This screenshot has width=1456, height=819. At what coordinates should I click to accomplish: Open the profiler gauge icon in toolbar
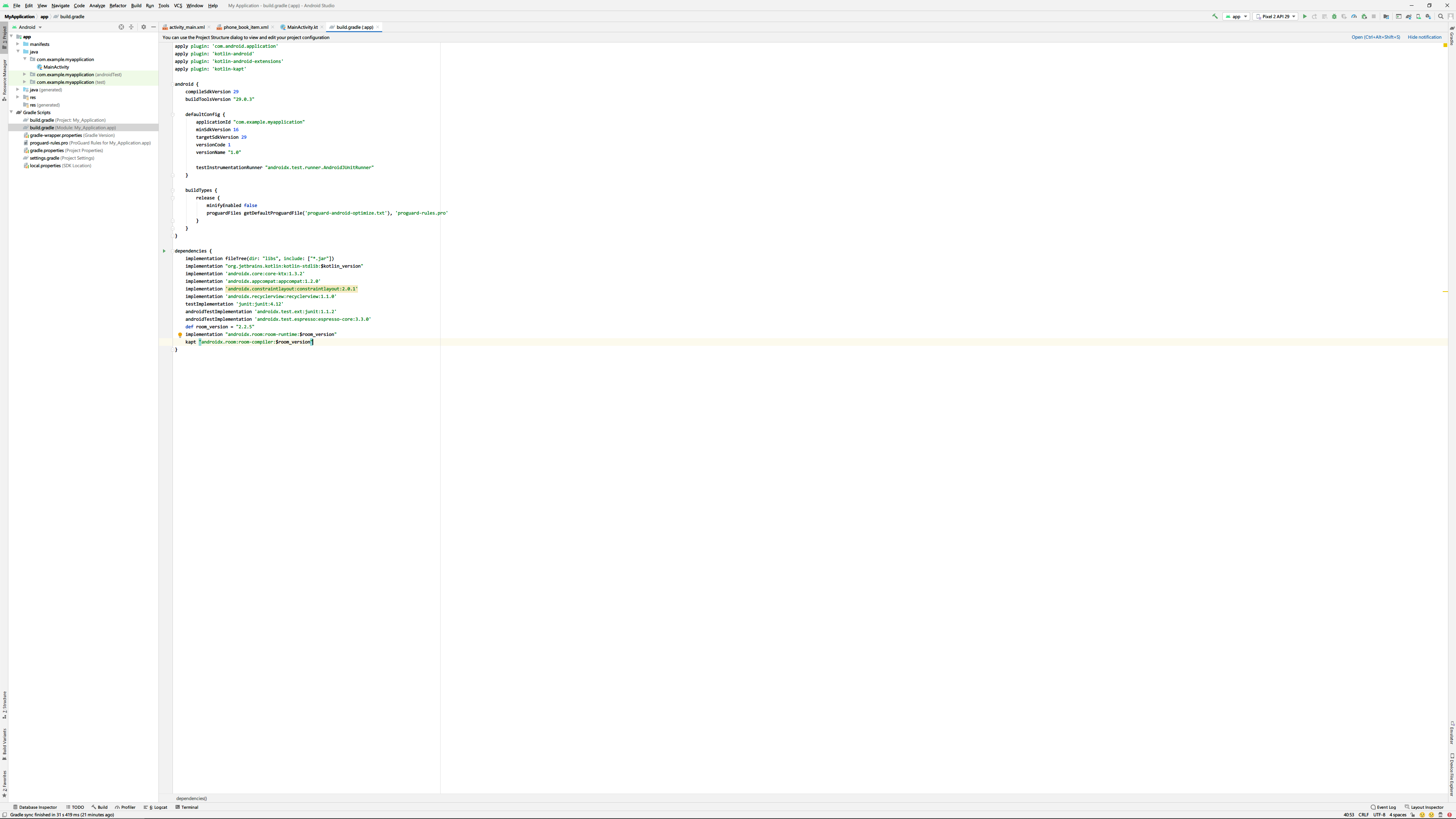(1354, 16)
